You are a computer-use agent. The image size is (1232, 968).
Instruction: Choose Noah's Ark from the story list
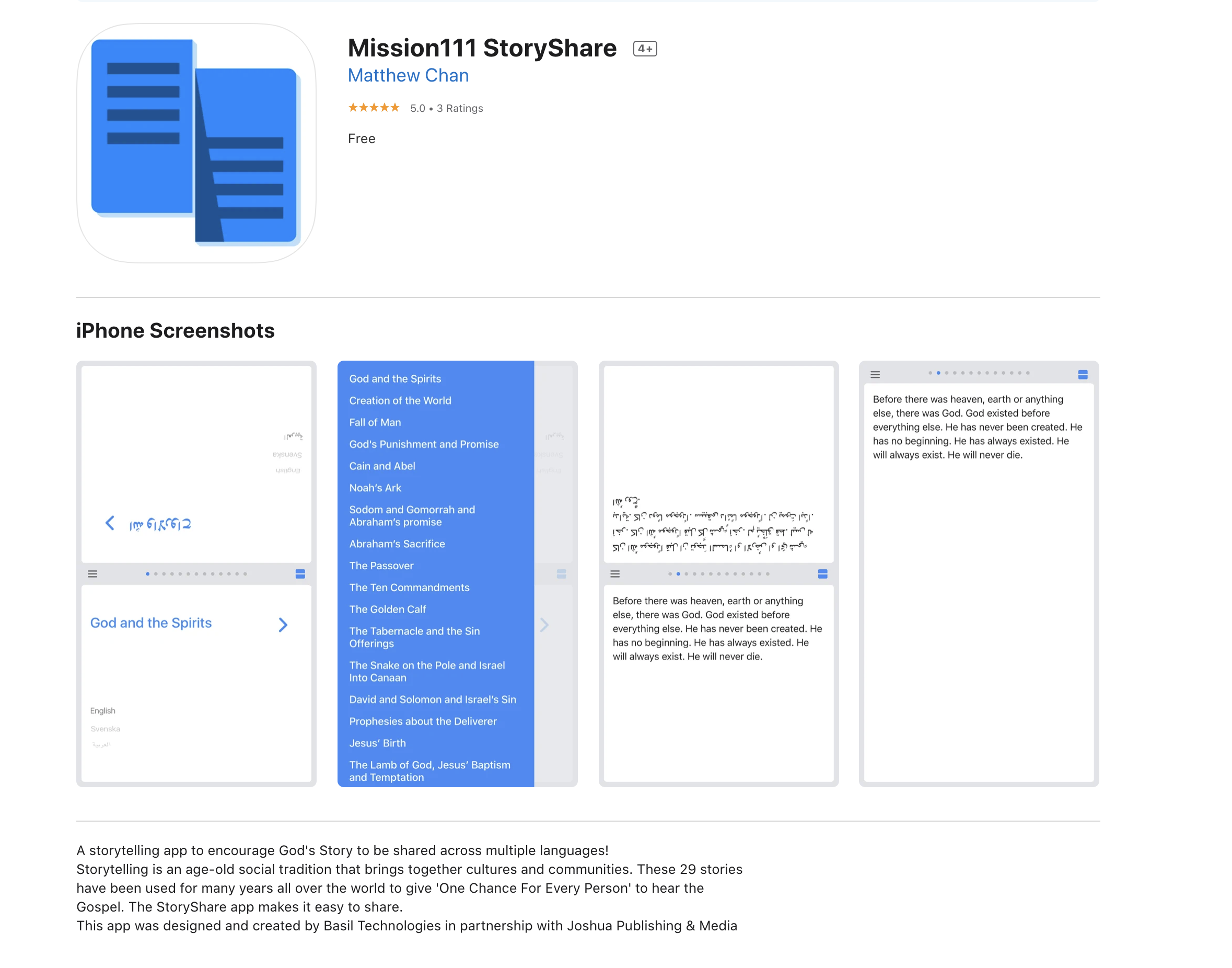(x=375, y=488)
